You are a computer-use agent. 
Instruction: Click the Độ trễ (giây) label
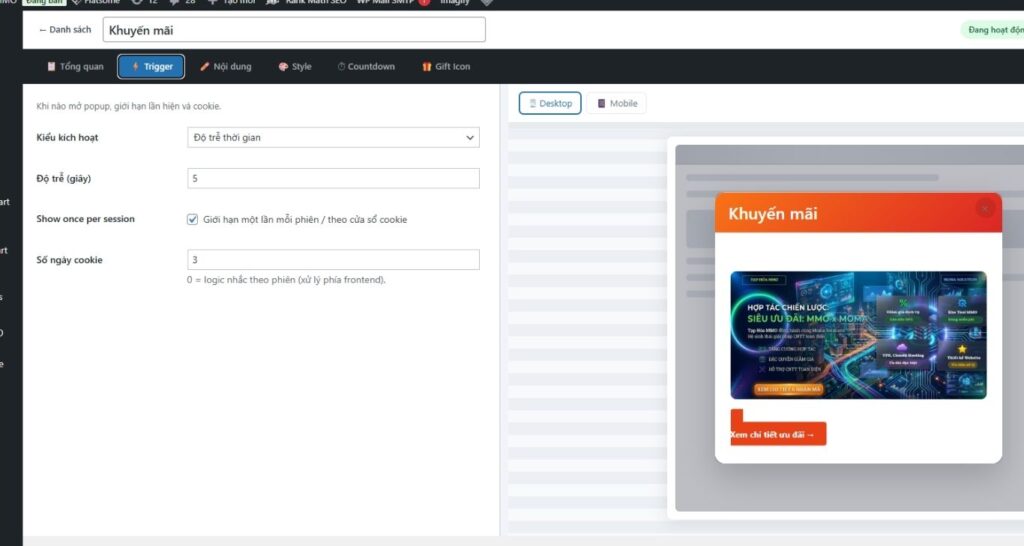click(64, 178)
